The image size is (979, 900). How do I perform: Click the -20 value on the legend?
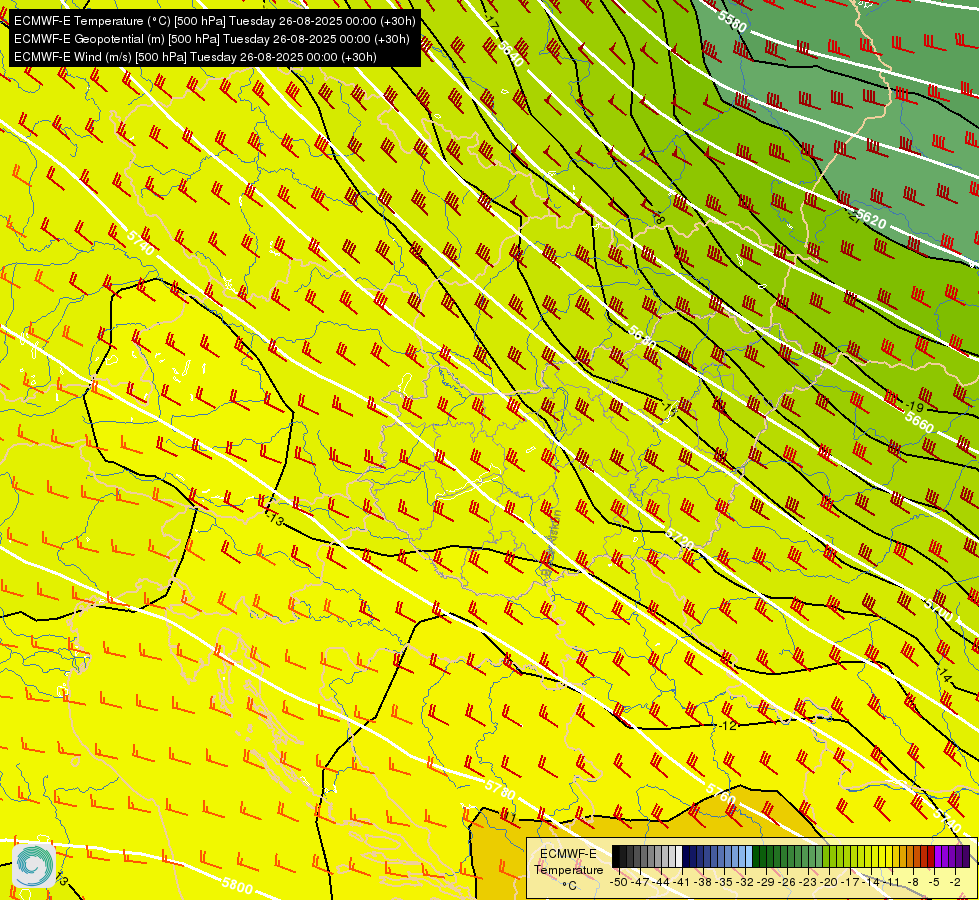(x=829, y=883)
